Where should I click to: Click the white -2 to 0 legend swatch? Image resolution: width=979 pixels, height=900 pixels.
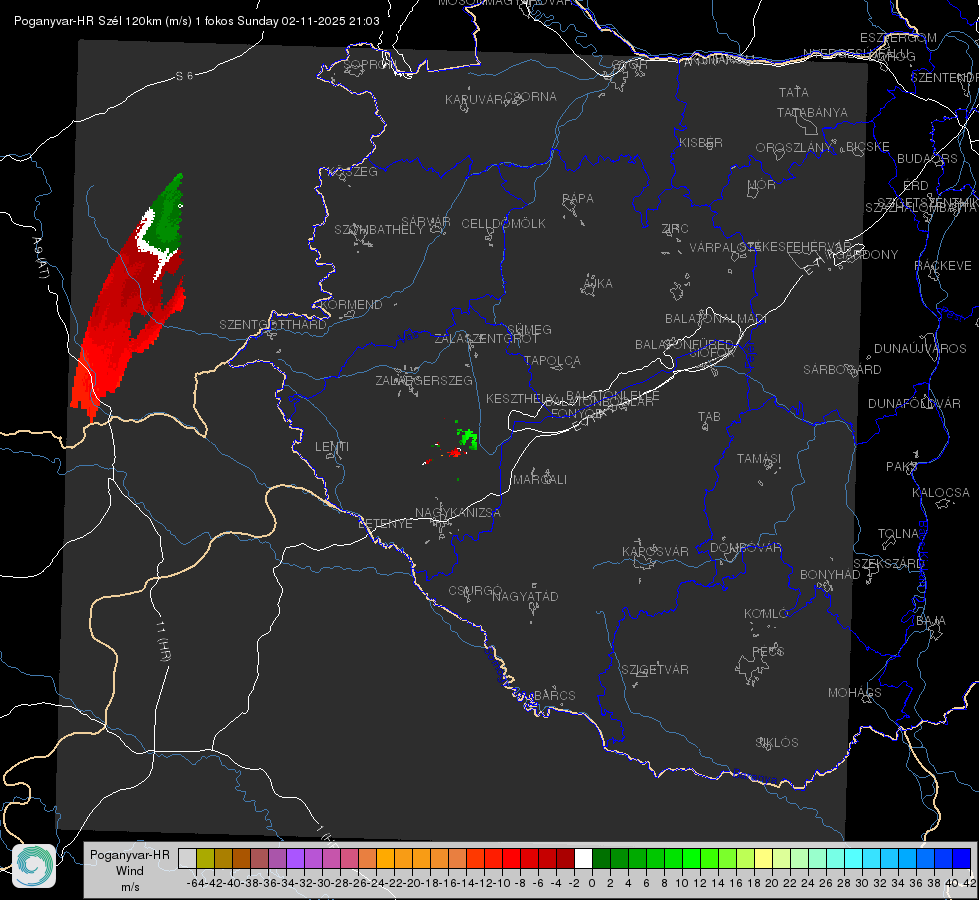point(583,858)
